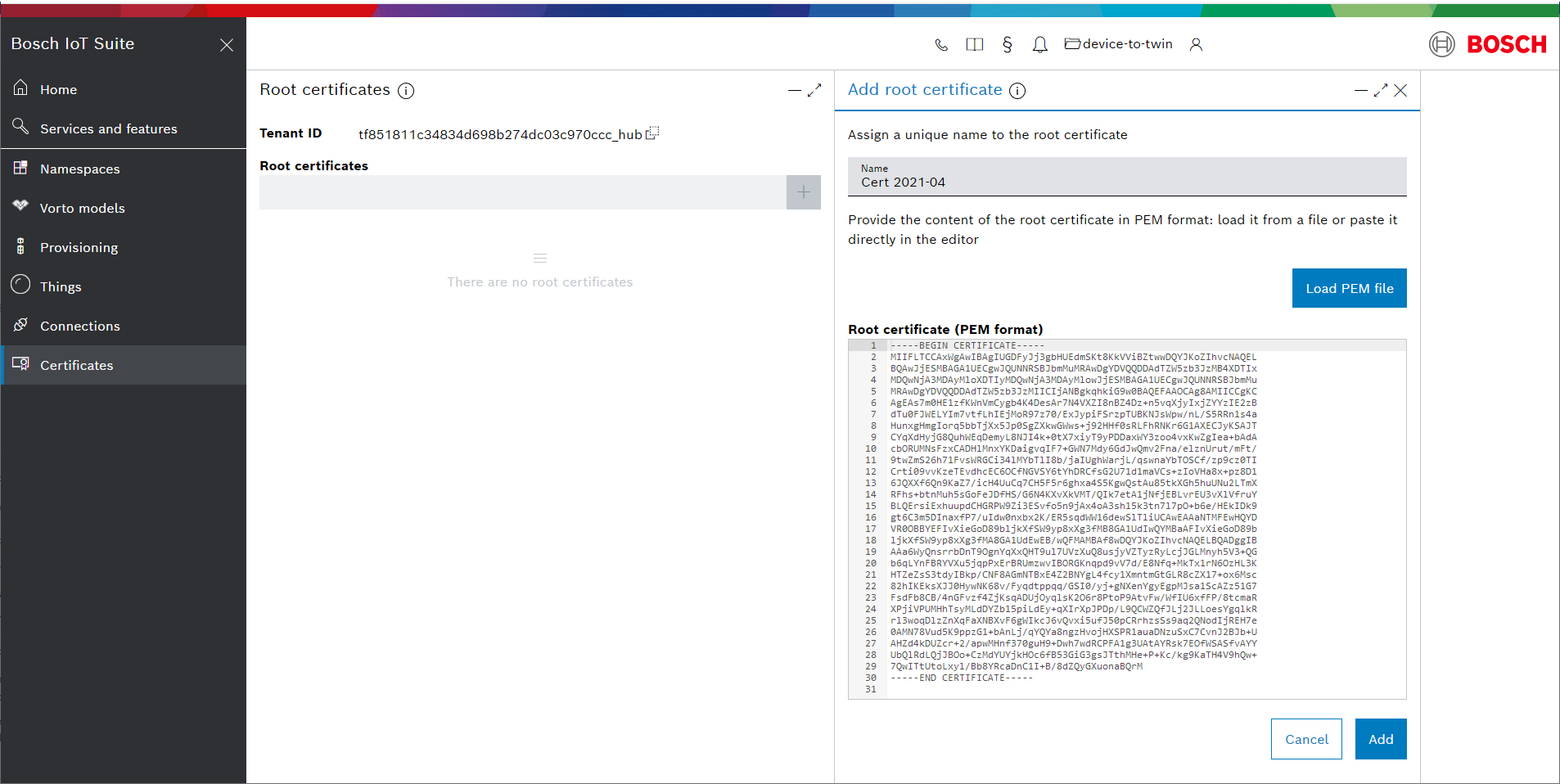The height and width of the screenshot is (784, 1560).
Task: Close the Bosch IoT Suite sidebar
Action: (x=227, y=45)
